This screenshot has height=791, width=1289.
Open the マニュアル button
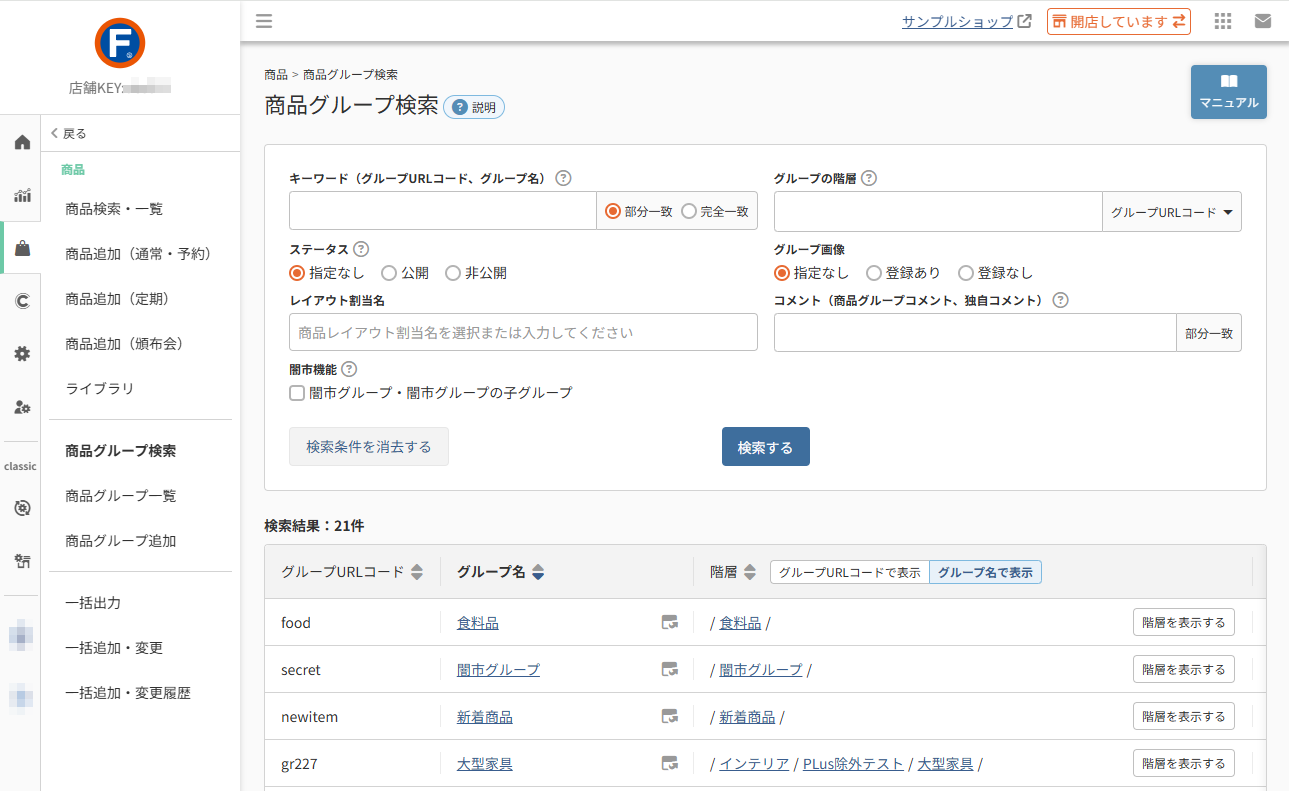click(x=1229, y=92)
